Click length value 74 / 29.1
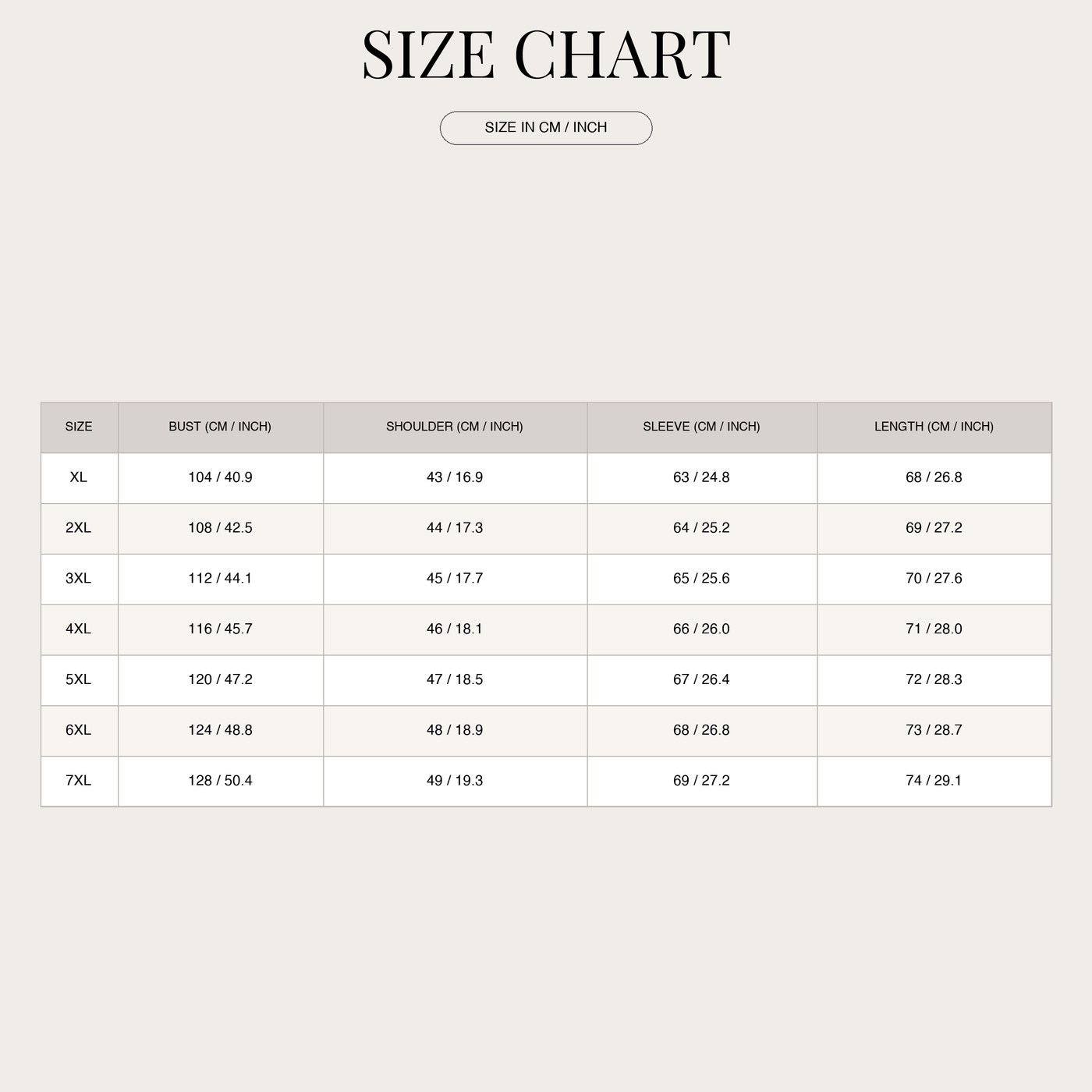The image size is (1092, 1092). click(934, 781)
